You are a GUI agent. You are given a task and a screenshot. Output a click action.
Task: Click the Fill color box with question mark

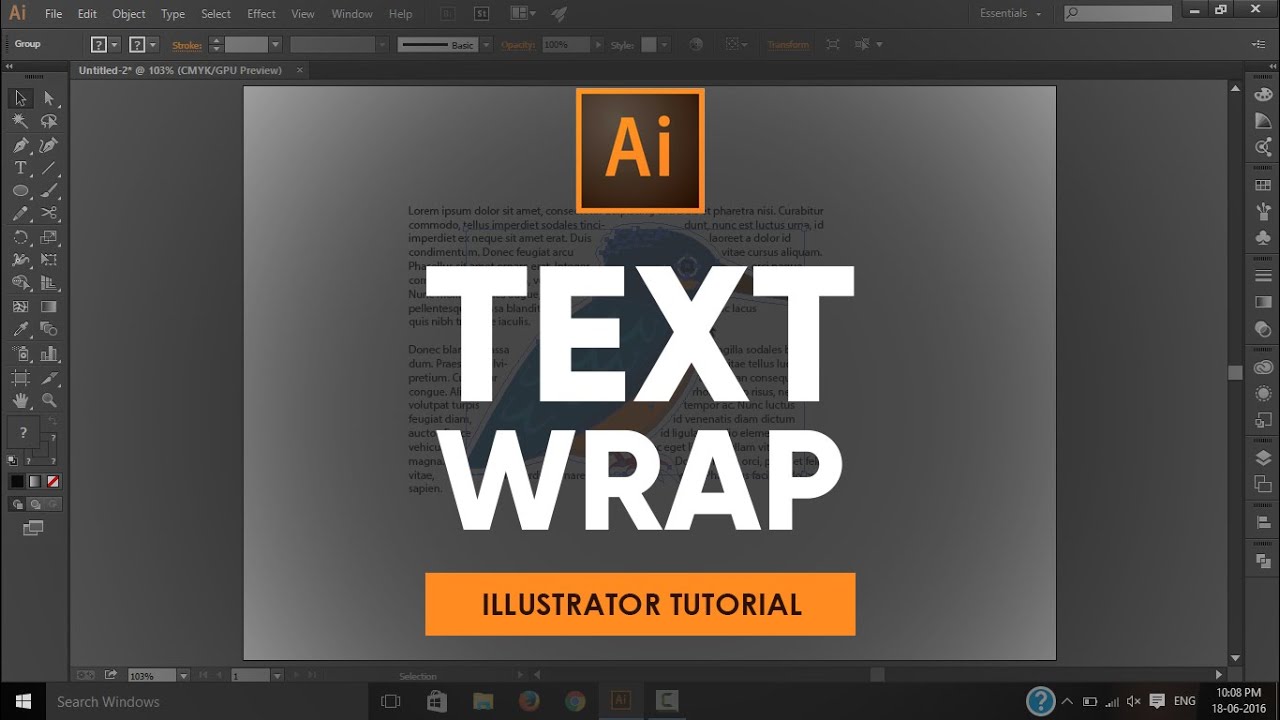(x=23, y=432)
